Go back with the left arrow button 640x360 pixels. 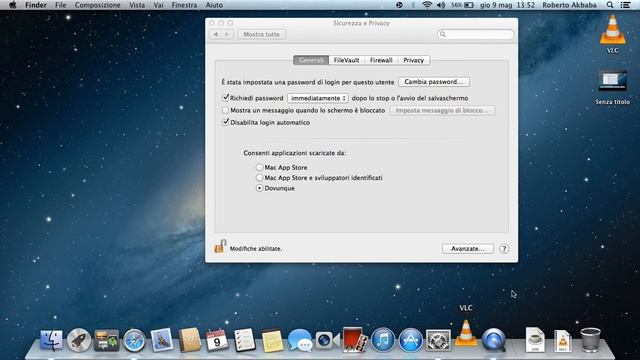[216, 34]
